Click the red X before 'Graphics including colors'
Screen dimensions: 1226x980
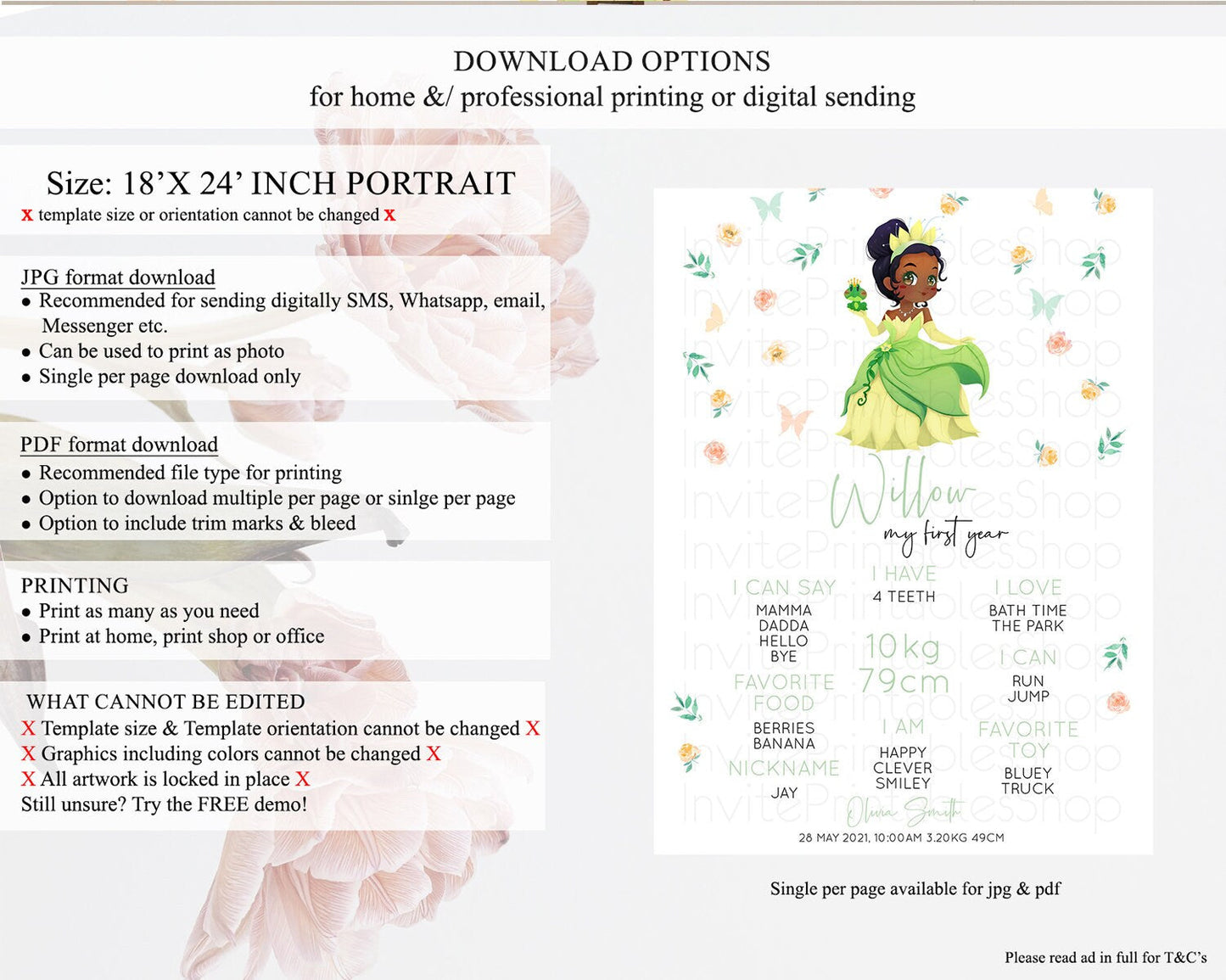pyautogui.click(x=28, y=754)
